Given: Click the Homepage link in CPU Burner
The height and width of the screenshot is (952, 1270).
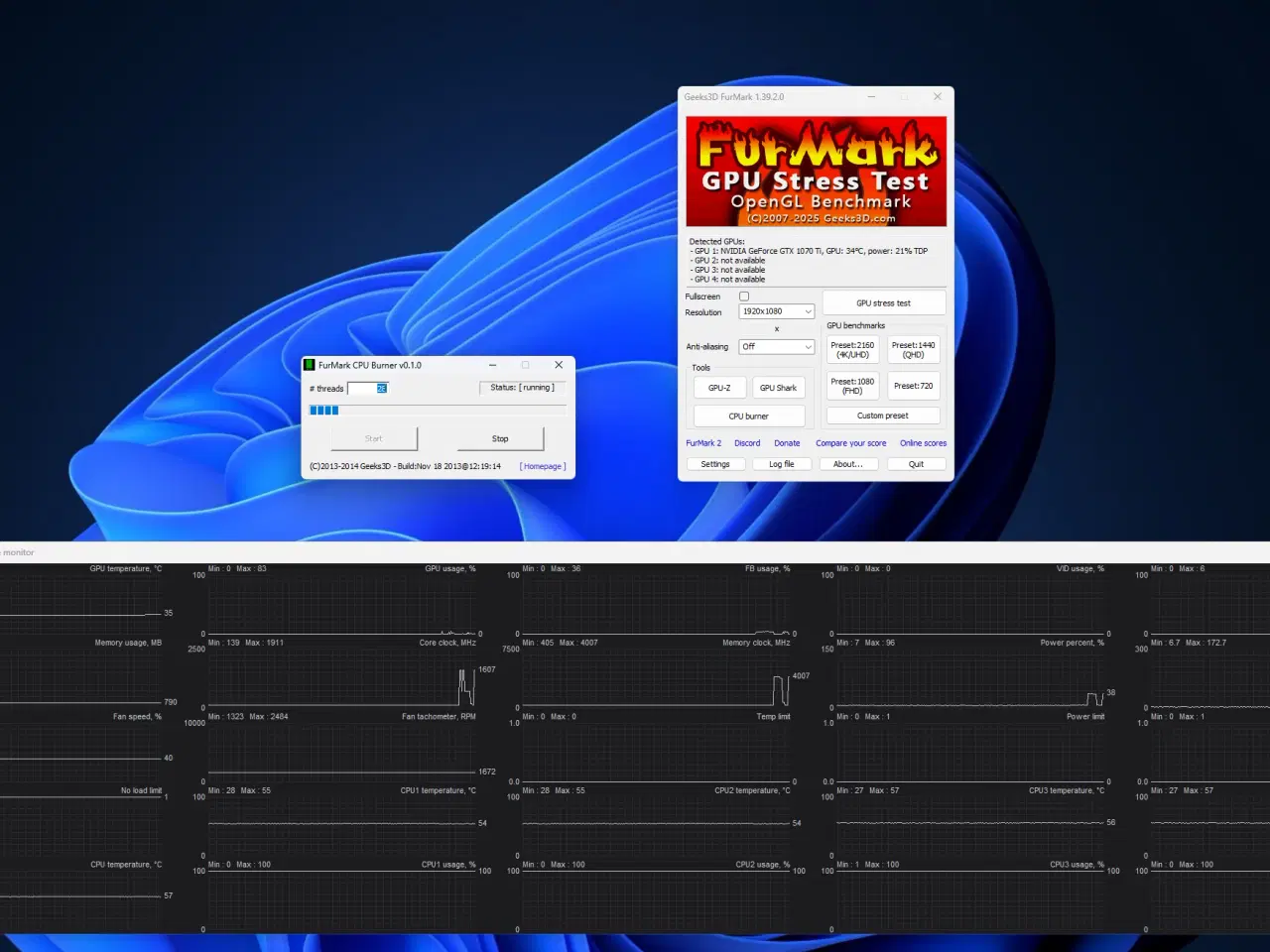Looking at the screenshot, I should click(x=542, y=465).
